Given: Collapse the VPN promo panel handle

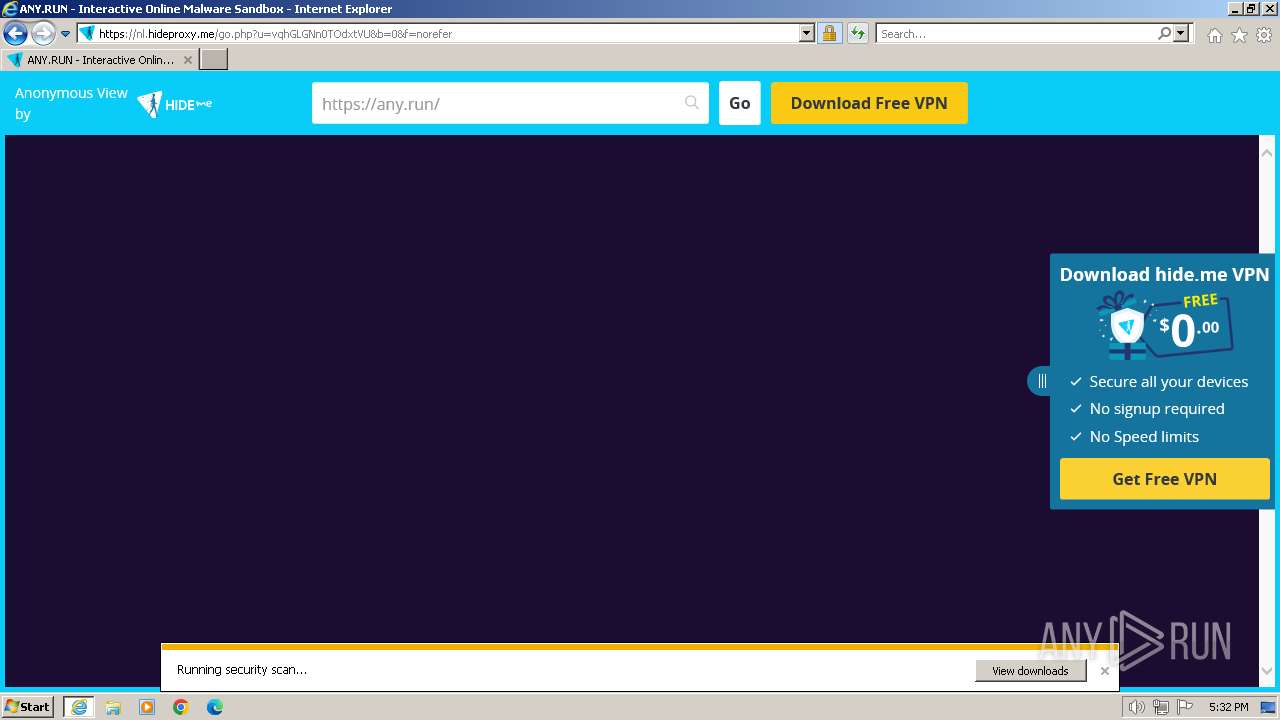Looking at the screenshot, I should [x=1040, y=381].
